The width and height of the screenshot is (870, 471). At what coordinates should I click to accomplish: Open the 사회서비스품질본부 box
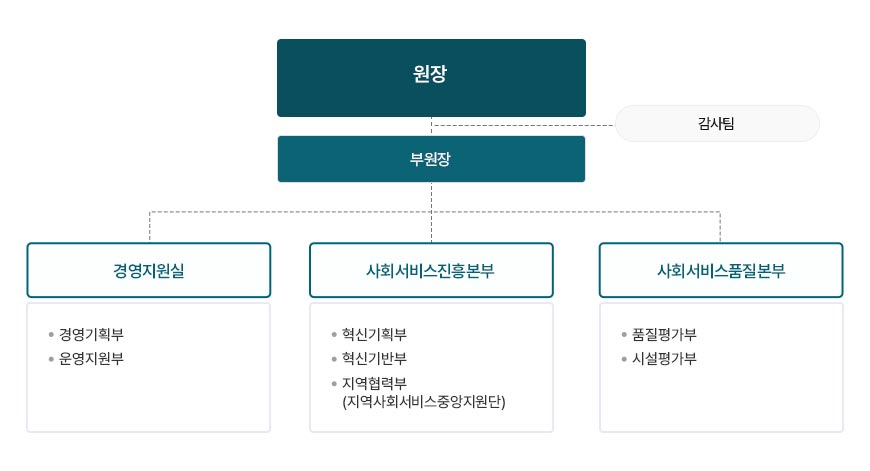pyautogui.click(x=721, y=270)
